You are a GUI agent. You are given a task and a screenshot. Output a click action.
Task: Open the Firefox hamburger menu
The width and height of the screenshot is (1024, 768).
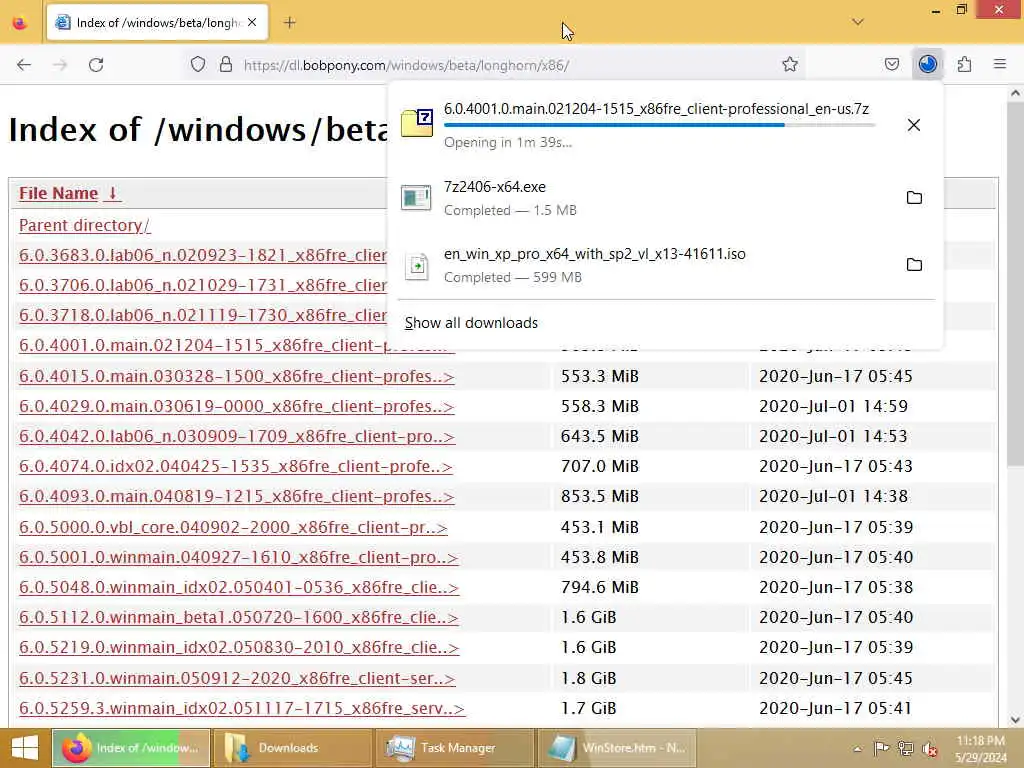pos(1000,64)
